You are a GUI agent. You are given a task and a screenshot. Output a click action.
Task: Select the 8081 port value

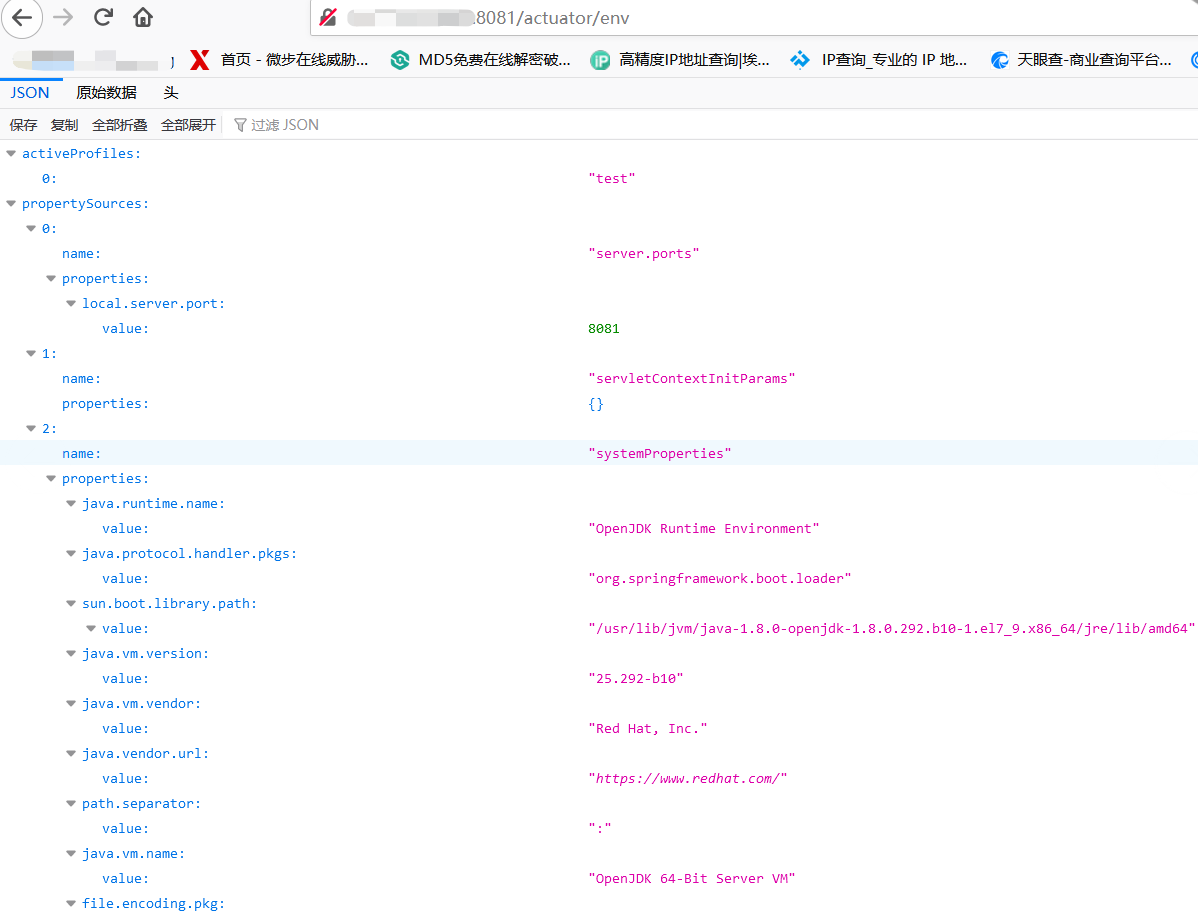coord(604,329)
